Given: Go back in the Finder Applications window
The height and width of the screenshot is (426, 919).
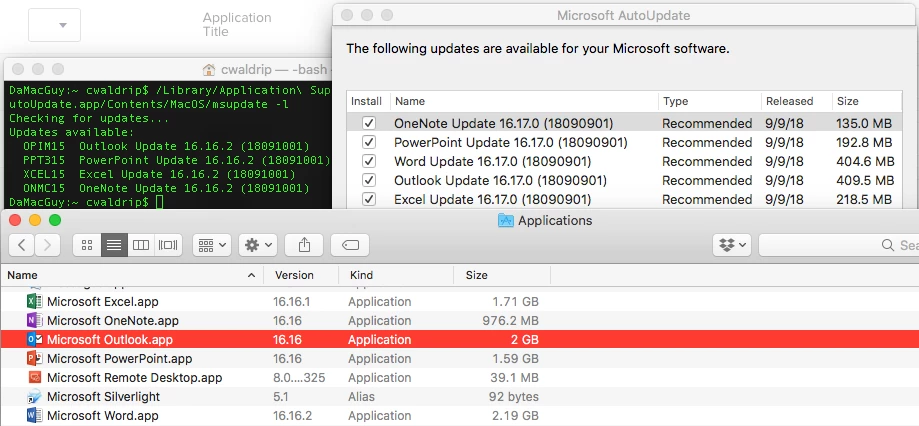Looking at the screenshot, I should [21, 245].
